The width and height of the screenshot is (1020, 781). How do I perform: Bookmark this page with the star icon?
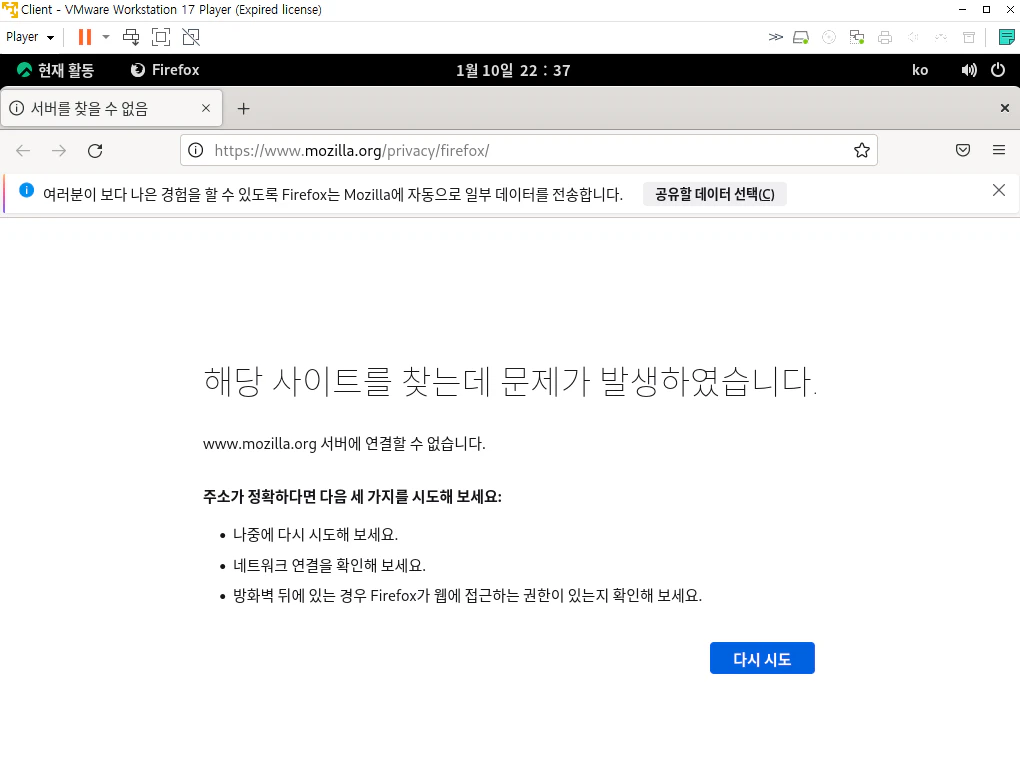[861, 150]
